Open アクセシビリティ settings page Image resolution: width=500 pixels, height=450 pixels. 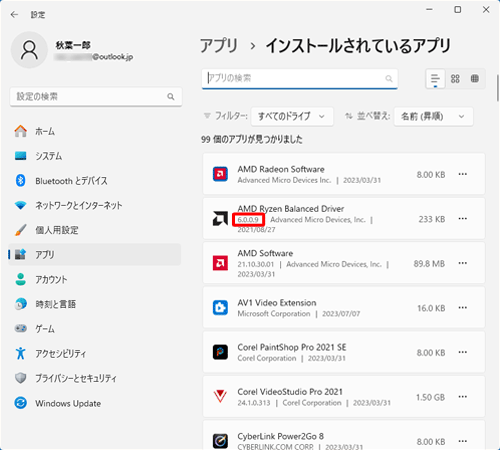[95, 353]
